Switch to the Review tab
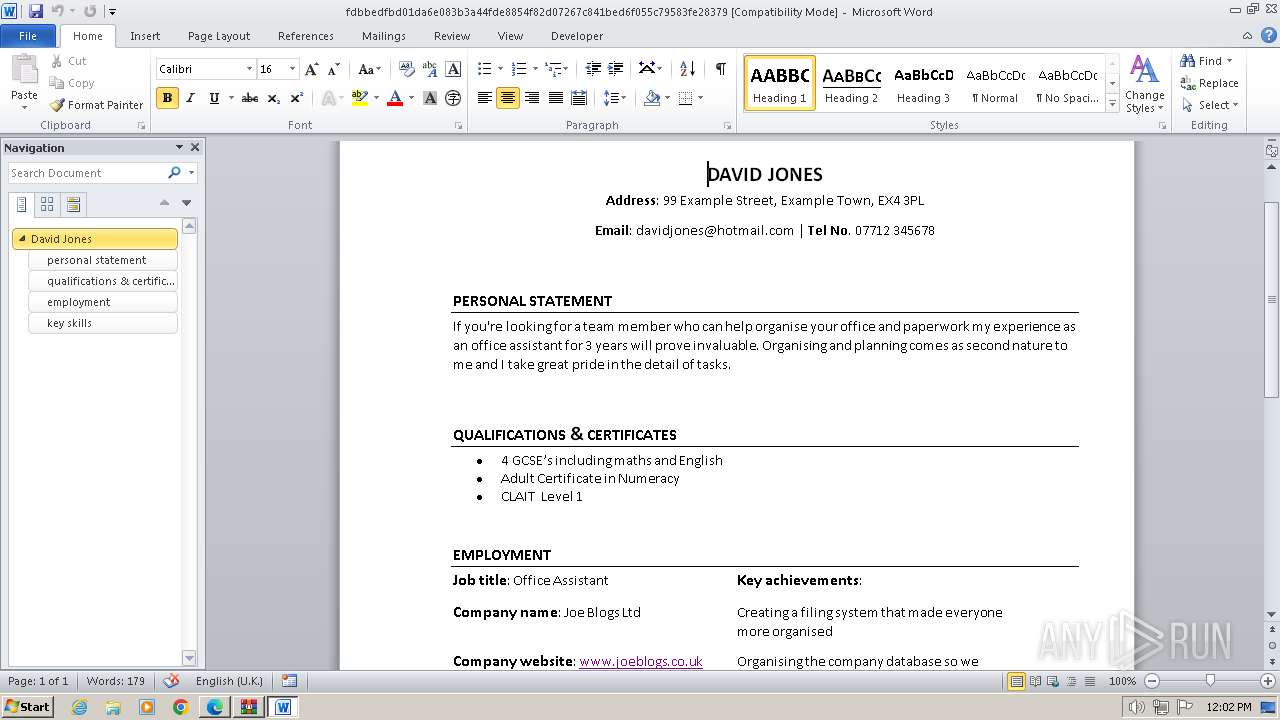Image resolution: width=1280 pixels, height=720 pixels. coord(452,36)
